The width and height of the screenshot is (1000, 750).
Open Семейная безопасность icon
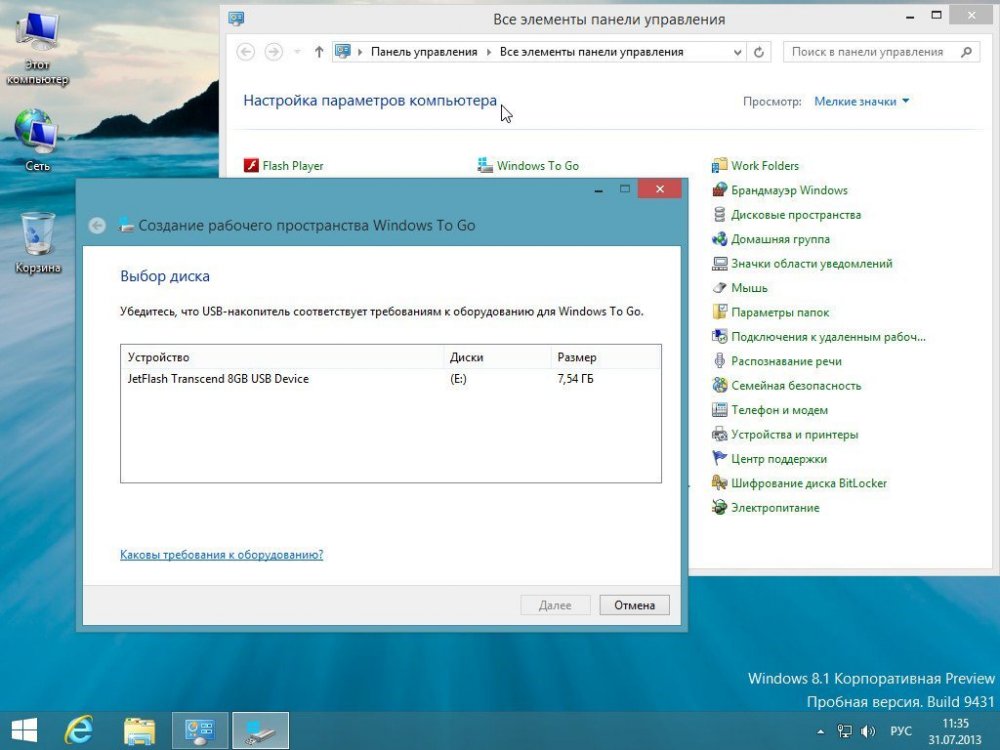pyautogui.click(x=719, y=385)
